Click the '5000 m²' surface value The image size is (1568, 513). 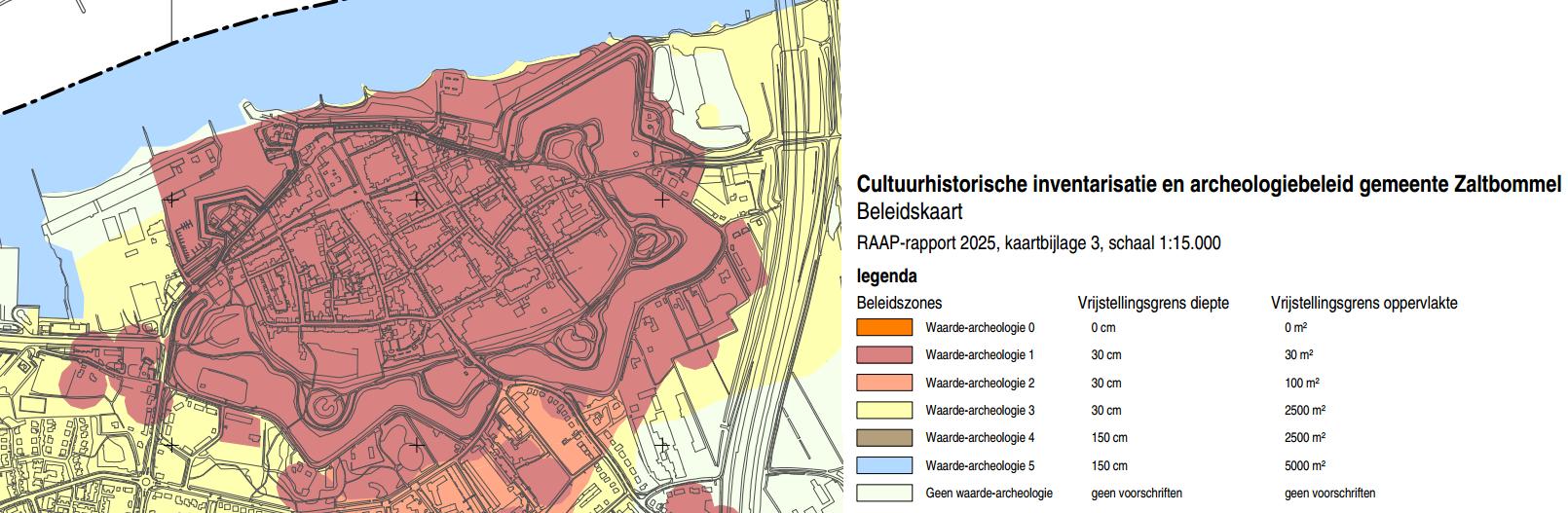pyautogui.click(x=1305, y=465)
